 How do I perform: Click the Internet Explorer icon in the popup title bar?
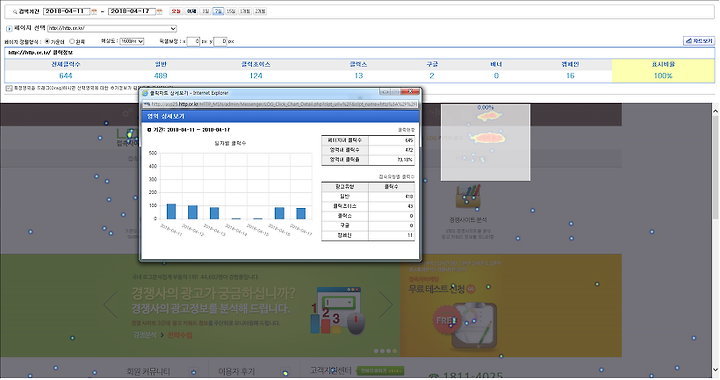(x=145, y=93)
